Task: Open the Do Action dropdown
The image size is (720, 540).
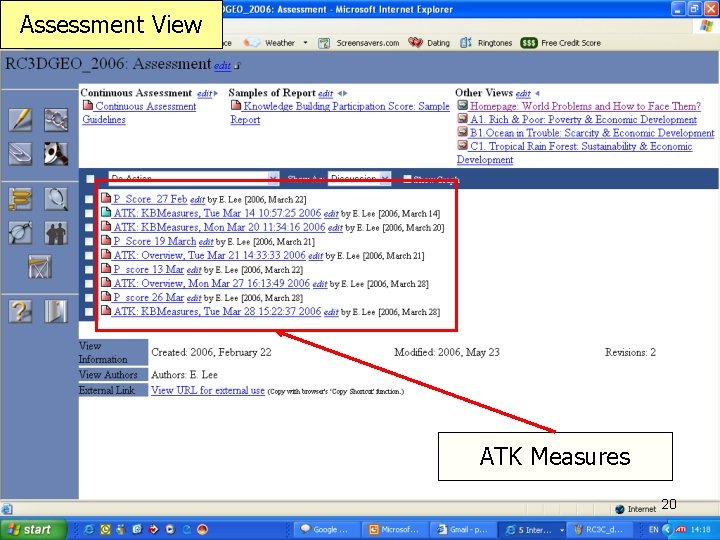Action: (194, 178)
